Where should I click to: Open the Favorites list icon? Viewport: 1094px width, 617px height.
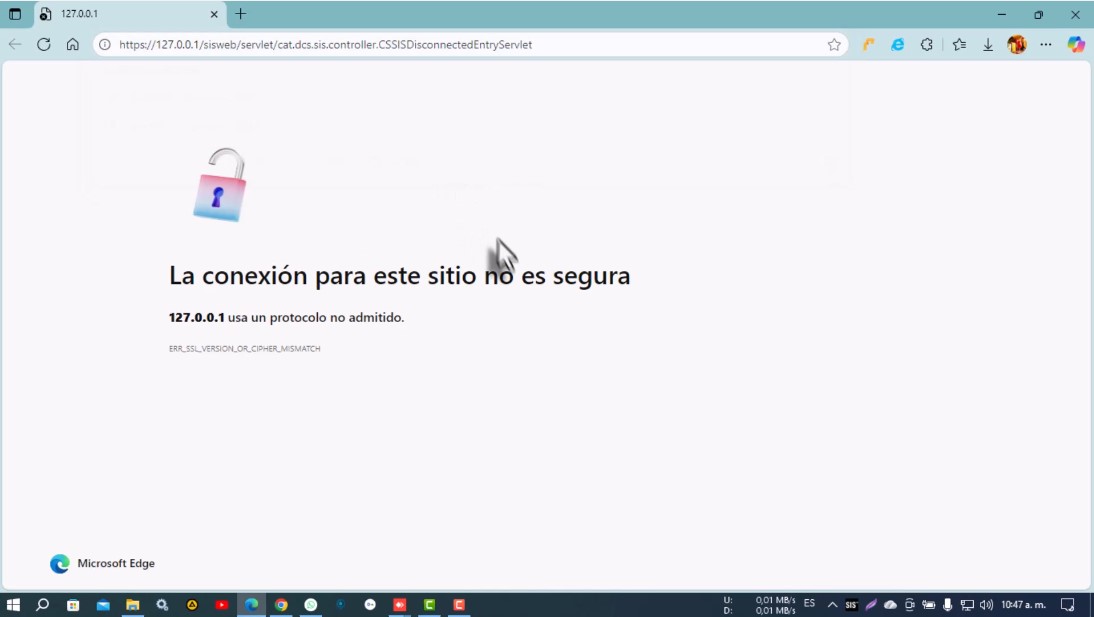pyautogui.click(x=959, y=44)
